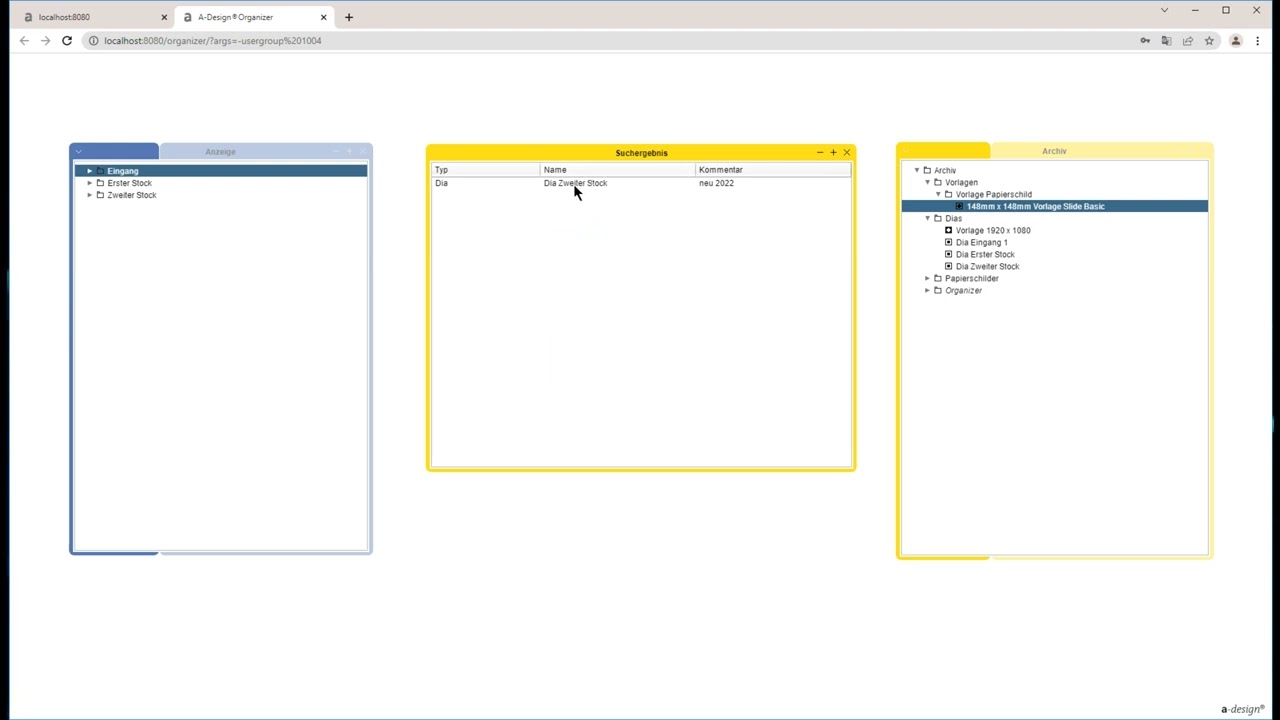Minimize the Suchergebnis panel
Image resolution: width=1280 pixels, height=720 pixels.
820,153
